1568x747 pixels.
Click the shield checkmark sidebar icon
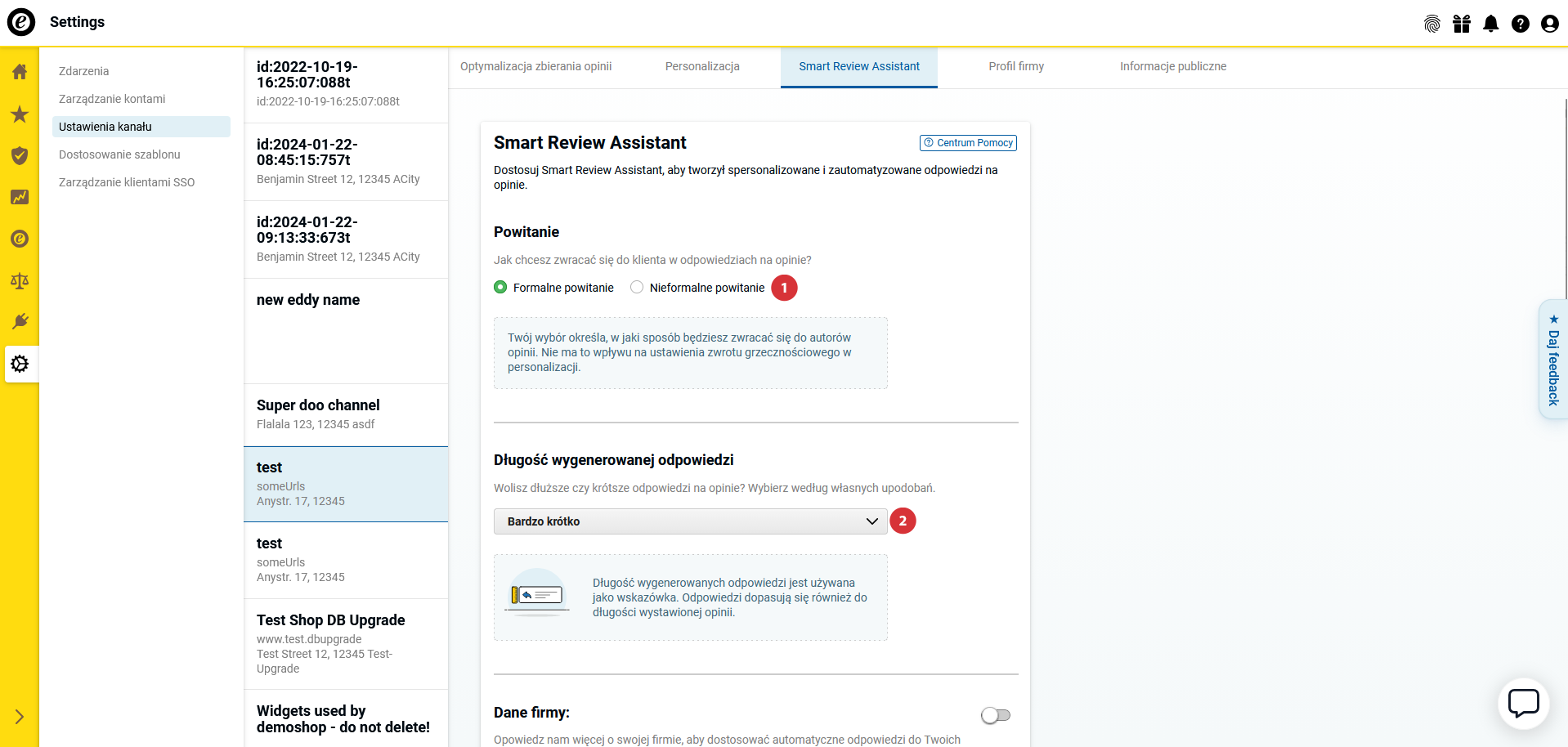coord(20,155)
